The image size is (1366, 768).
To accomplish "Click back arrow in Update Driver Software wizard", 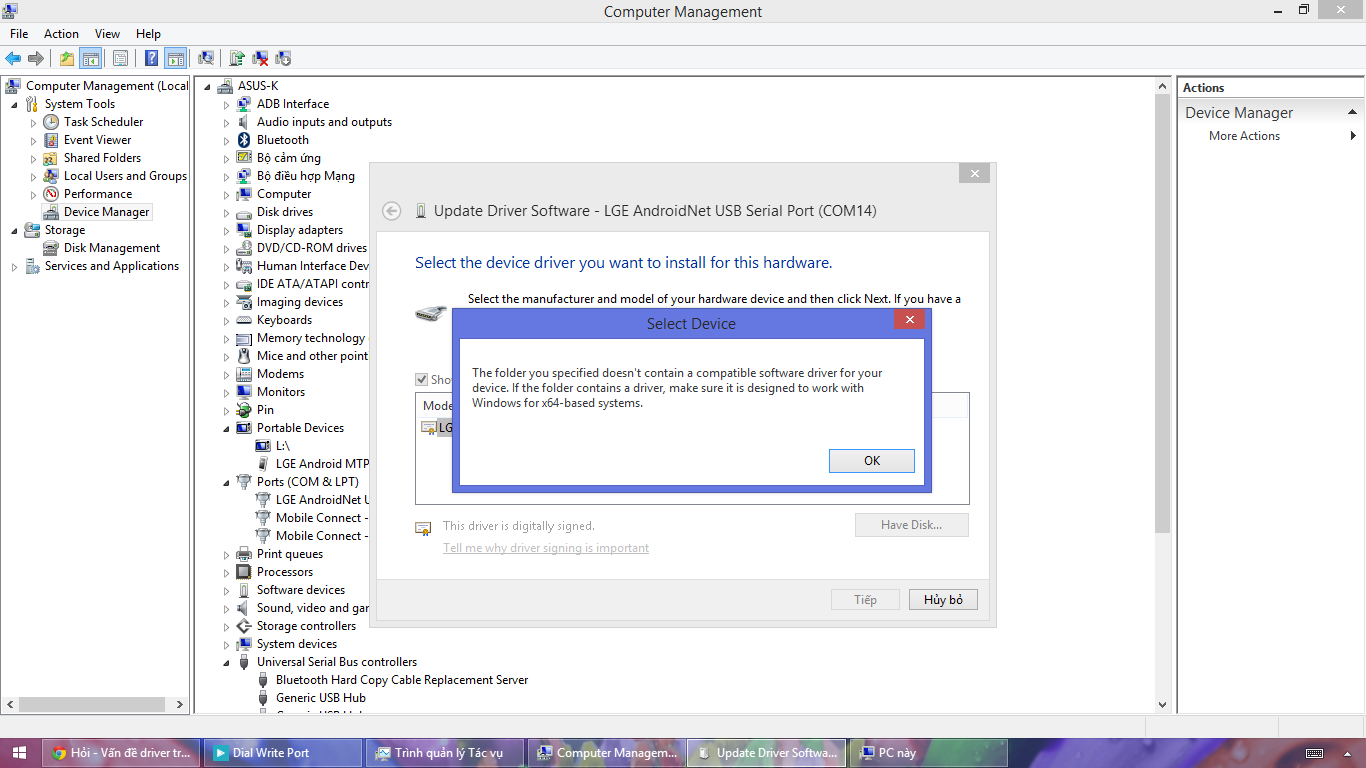I will pyautogui.click(x=392, y=211).
